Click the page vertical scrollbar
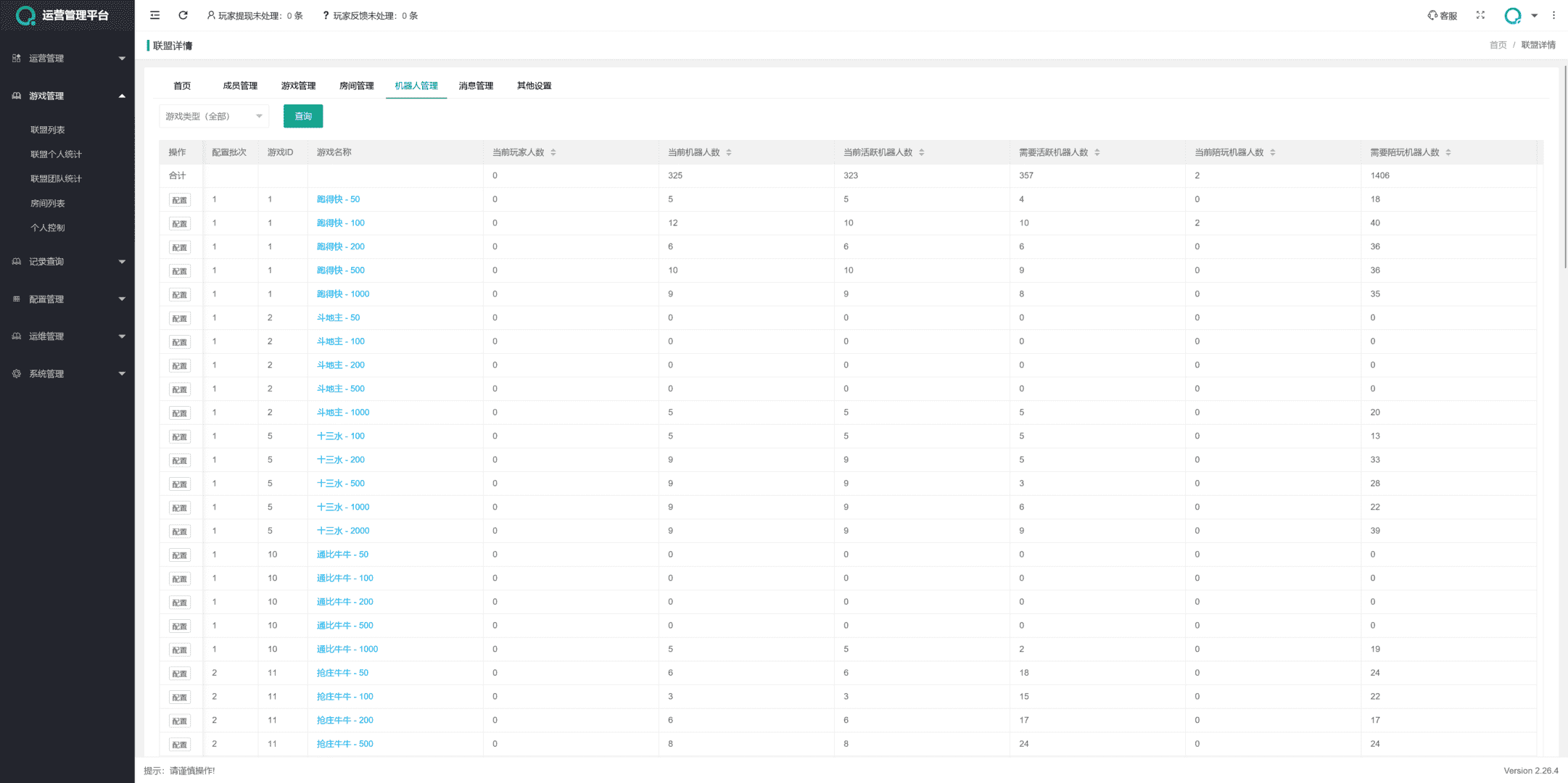The height and width of the screenshot is (783, 1568). coord(1564,167)
